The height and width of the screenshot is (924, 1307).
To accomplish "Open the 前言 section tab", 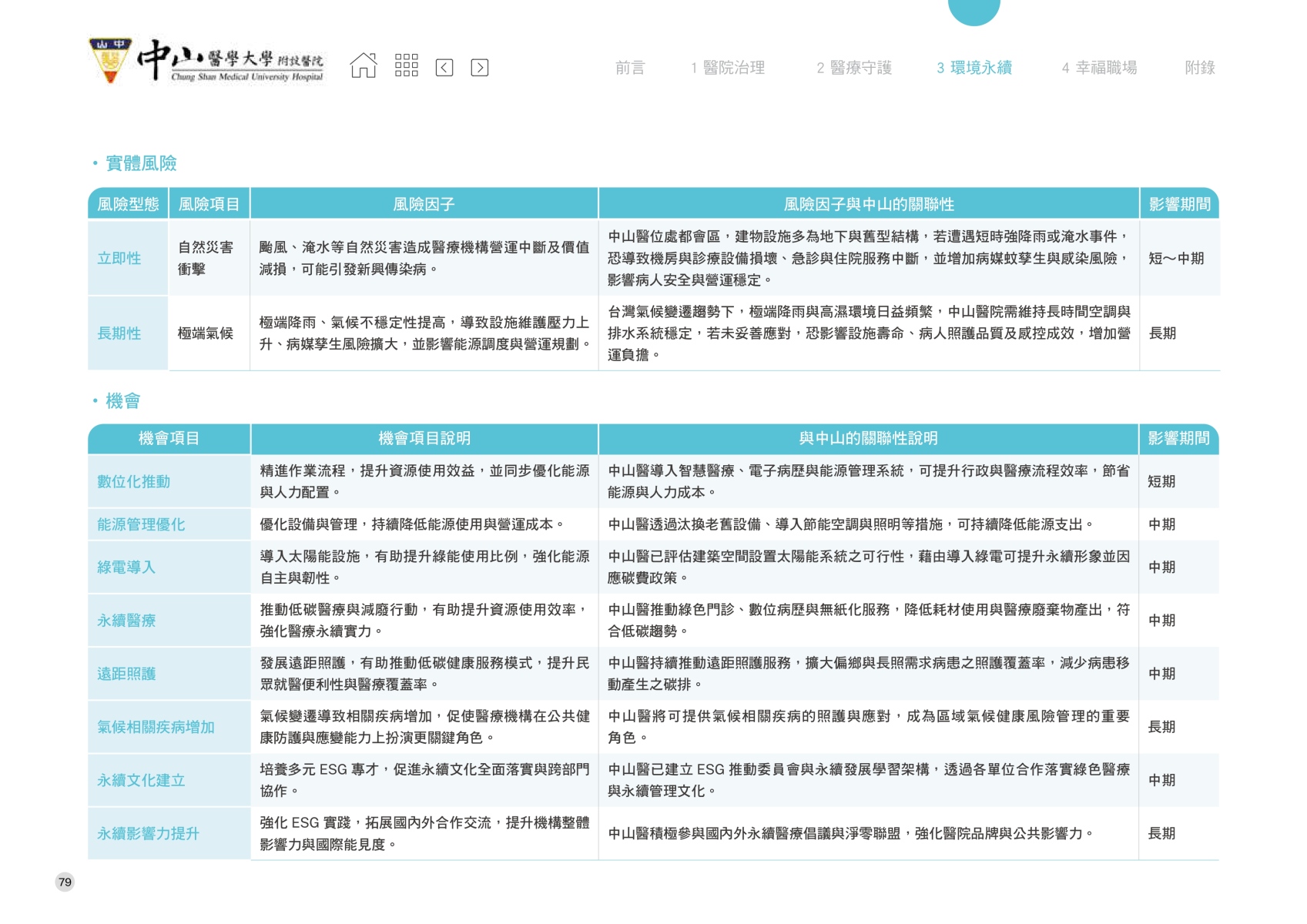I will tap(629, 68).
